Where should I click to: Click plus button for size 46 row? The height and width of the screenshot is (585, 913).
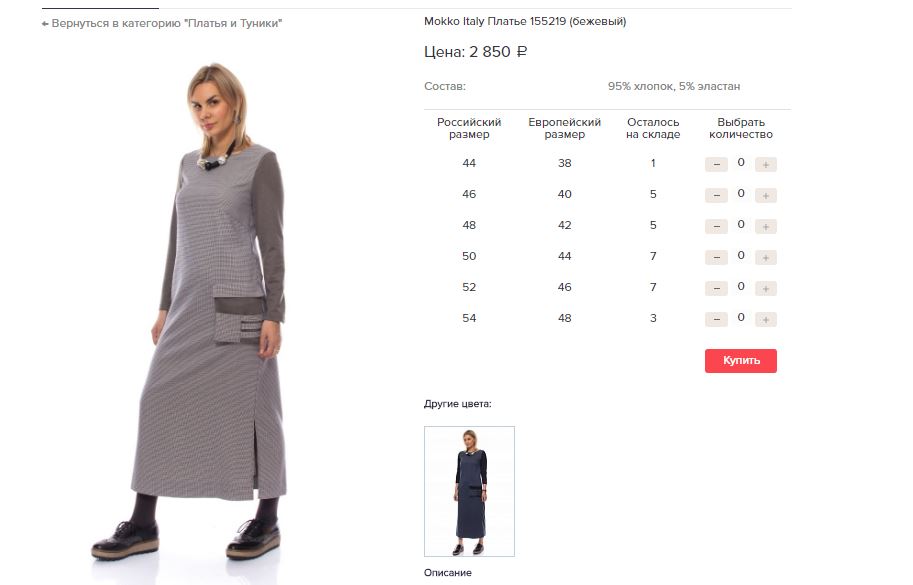pos(766,196)
